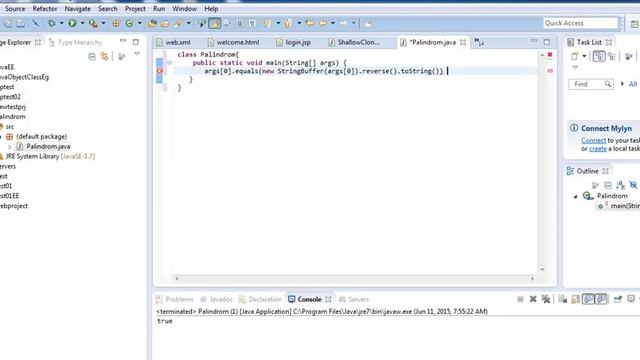Image resolution: width=640 pixels, height=360 pixels.
Task: Open Package Explorer View Menu triangle
Action: (x=137, y=54)
